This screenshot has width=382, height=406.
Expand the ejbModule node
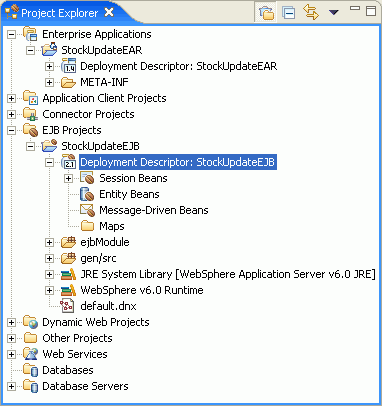pyautogui.click(x=49, y=242)
